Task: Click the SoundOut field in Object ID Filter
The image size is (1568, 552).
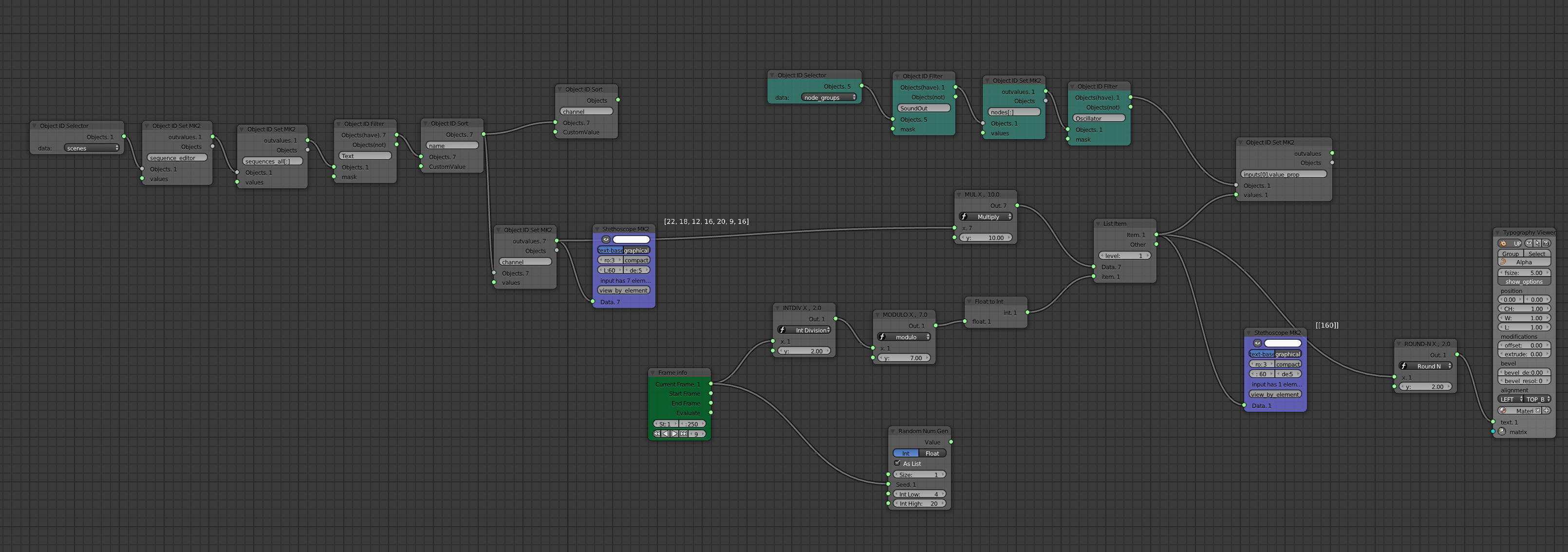Action: 923,108
